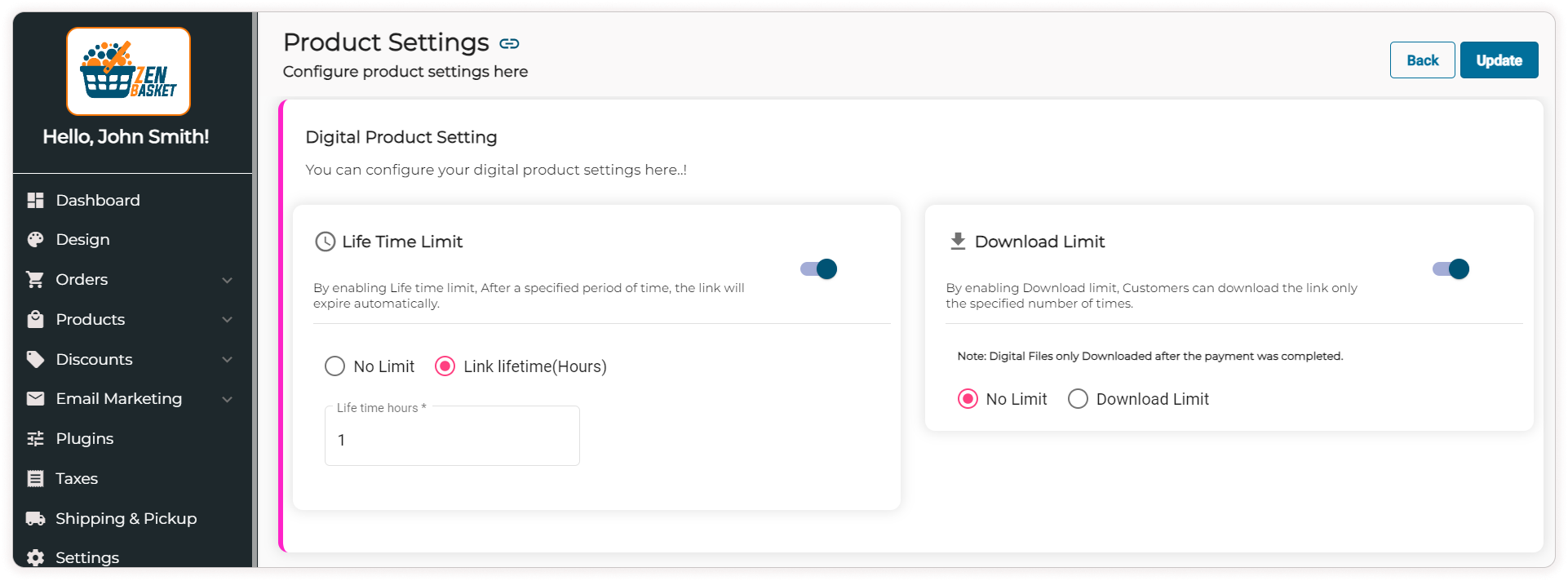
Task: Open the Taxes menu item
Action: point(77,479)
